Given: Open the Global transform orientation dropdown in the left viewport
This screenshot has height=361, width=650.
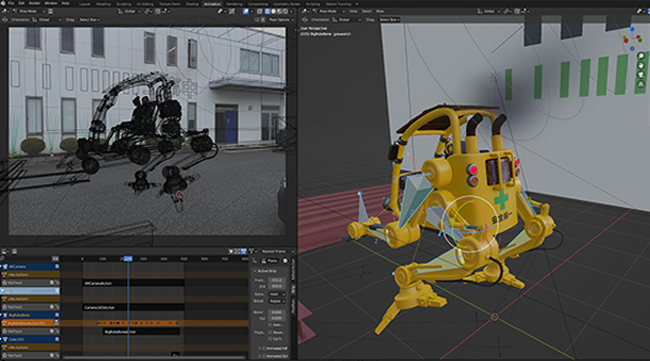Looking at the screenshot, I should pos(130,11).
